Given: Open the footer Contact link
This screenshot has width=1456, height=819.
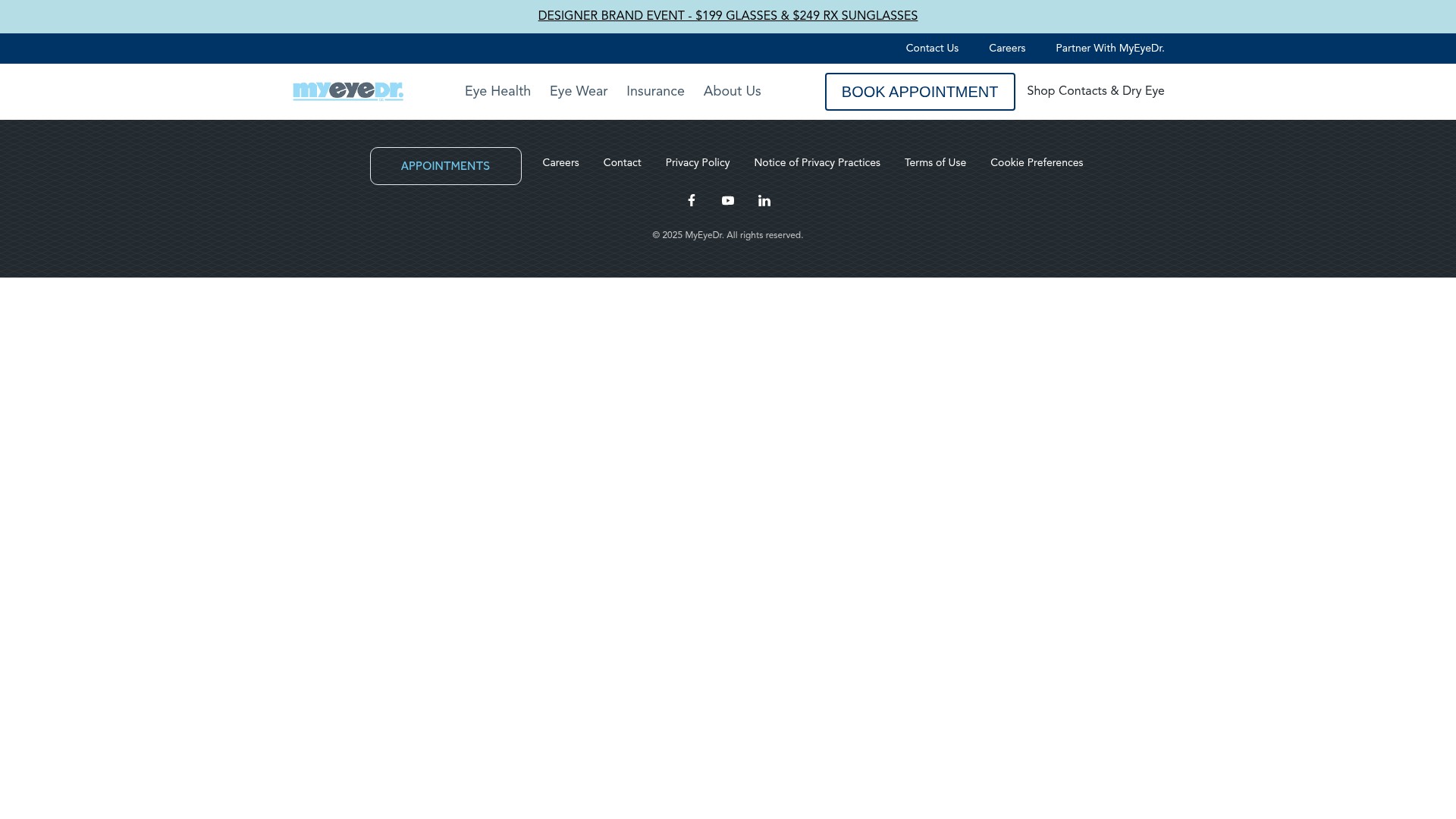Looking at the screenshot, I should [623, 163].
